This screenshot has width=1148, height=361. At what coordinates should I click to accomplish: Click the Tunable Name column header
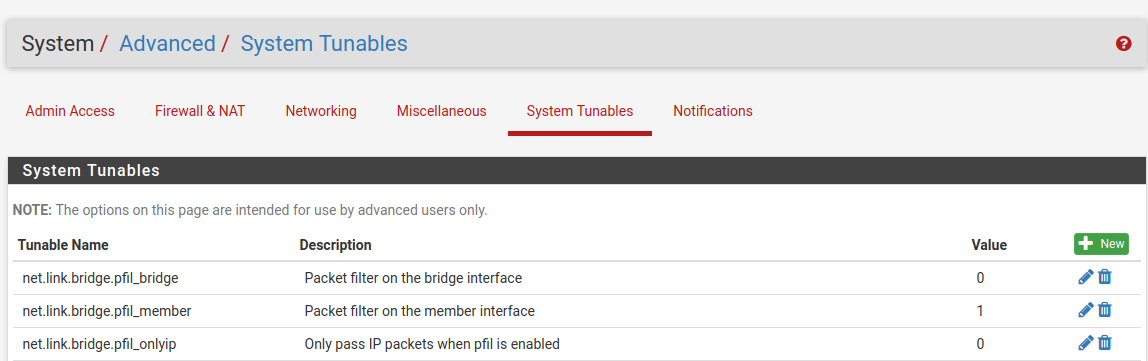63,245
